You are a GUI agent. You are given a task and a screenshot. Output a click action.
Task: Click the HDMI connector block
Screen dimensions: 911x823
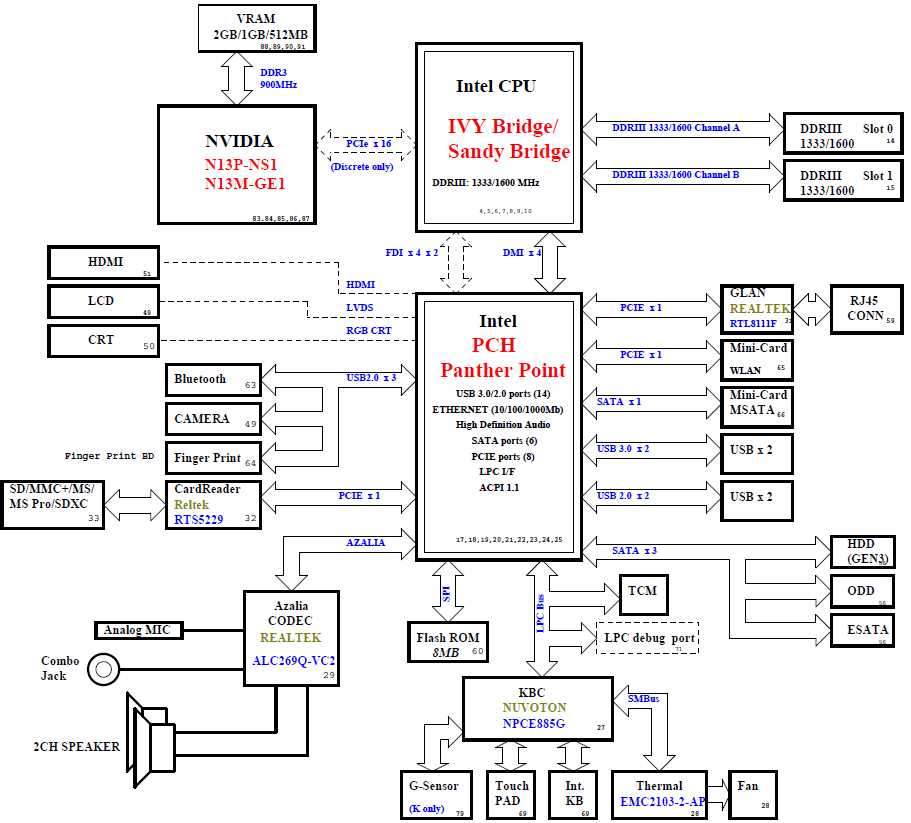(x=103, y=263)
